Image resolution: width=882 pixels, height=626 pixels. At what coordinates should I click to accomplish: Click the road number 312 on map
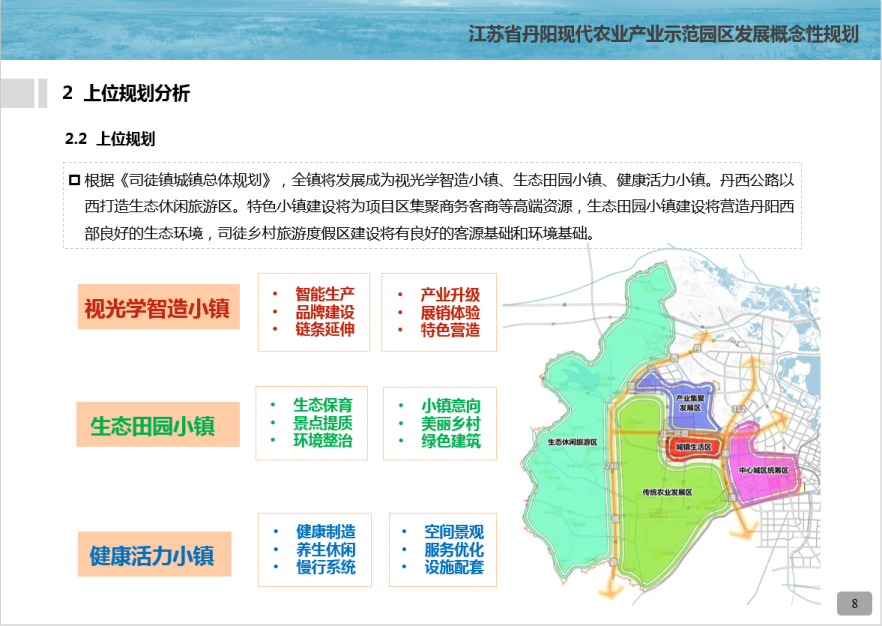click(x=738, y=409)
